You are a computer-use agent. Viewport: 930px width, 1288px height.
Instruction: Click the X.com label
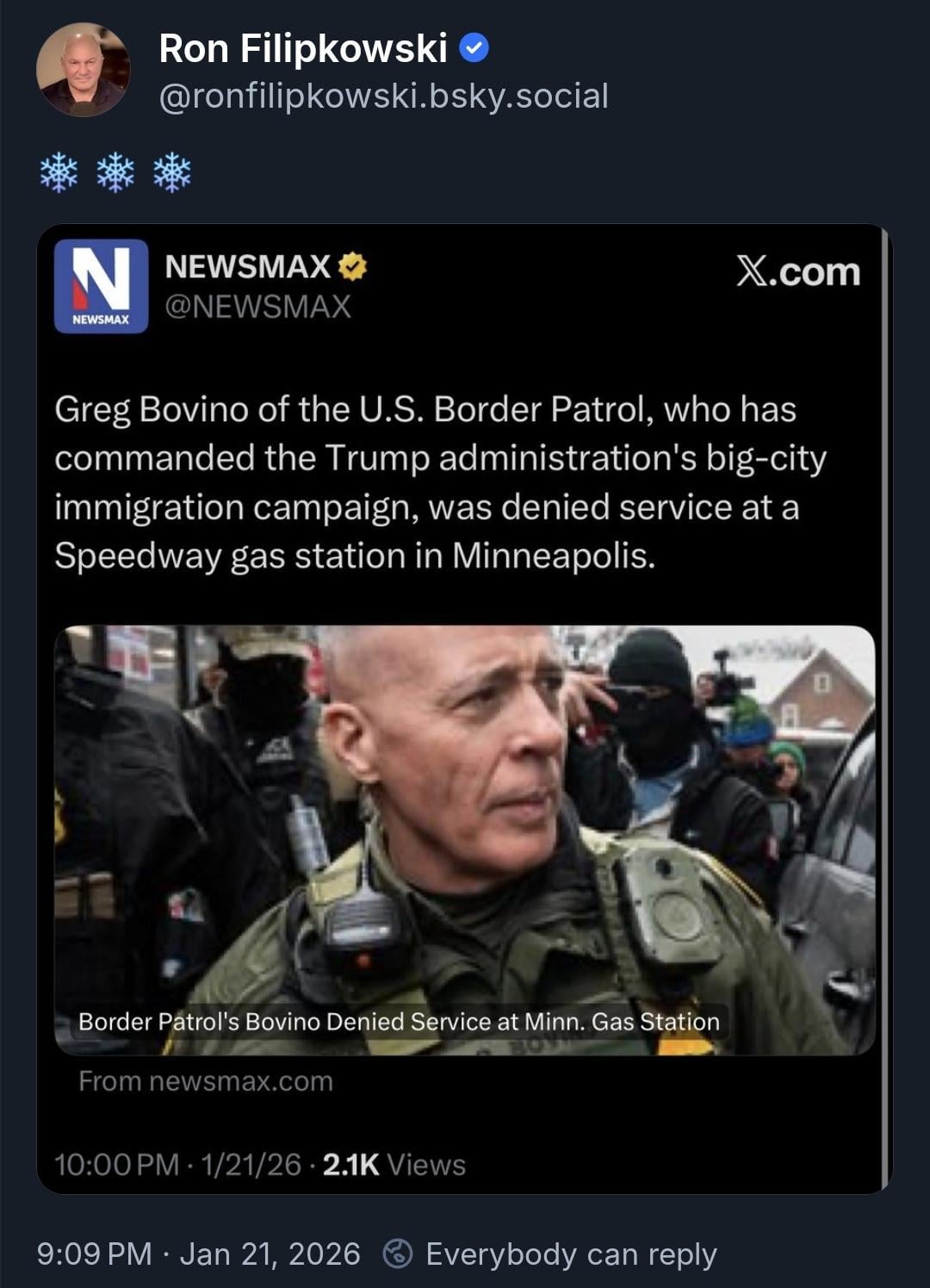click(798, 271)
